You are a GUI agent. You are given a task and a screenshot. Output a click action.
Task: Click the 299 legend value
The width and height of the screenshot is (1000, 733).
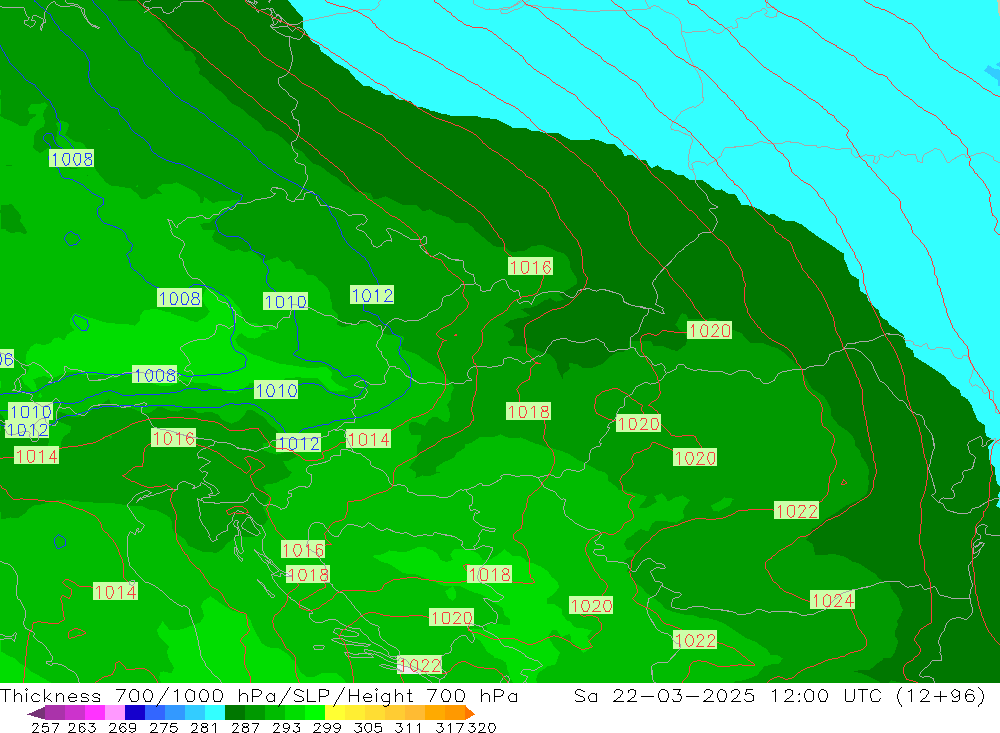point(327,727)
